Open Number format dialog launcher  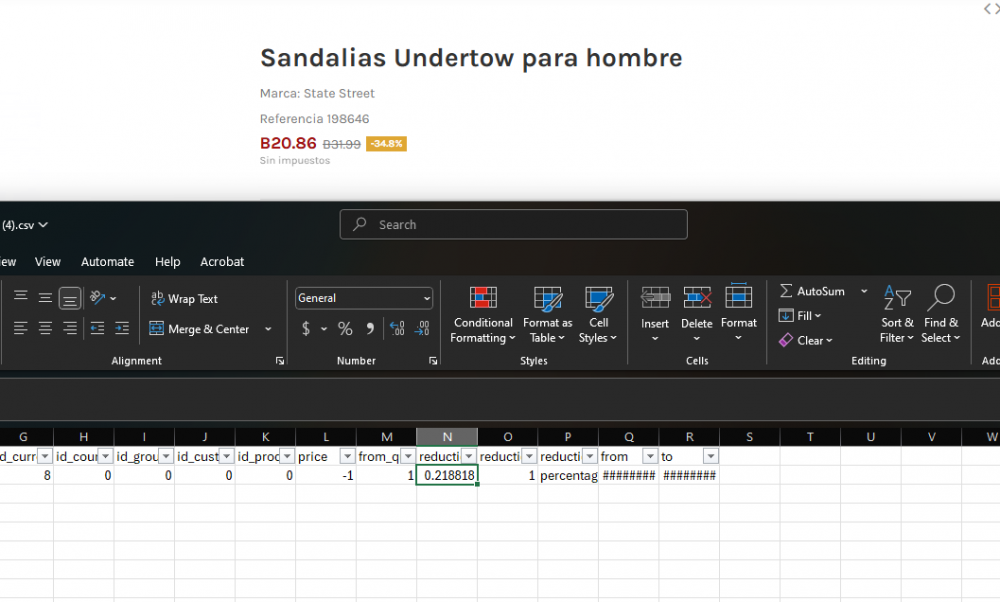[433, 361]
